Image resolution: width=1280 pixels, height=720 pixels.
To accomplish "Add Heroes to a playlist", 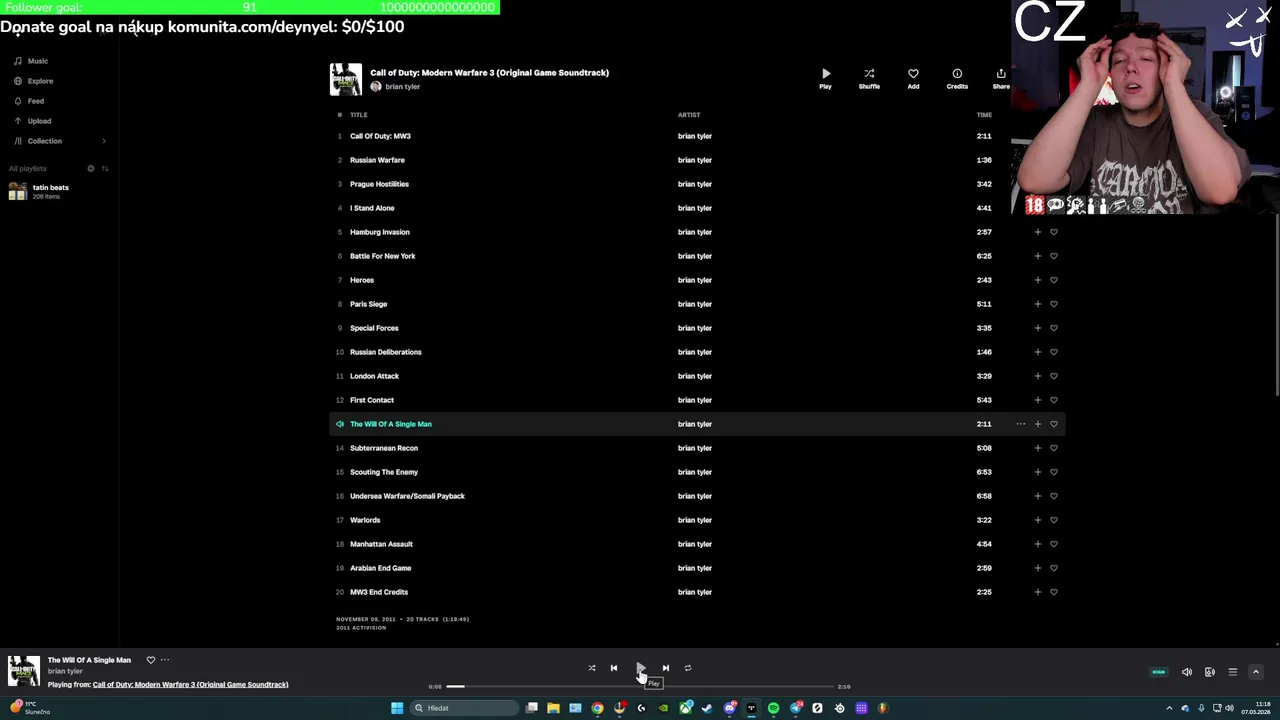I will click(x=1037, y=280).
